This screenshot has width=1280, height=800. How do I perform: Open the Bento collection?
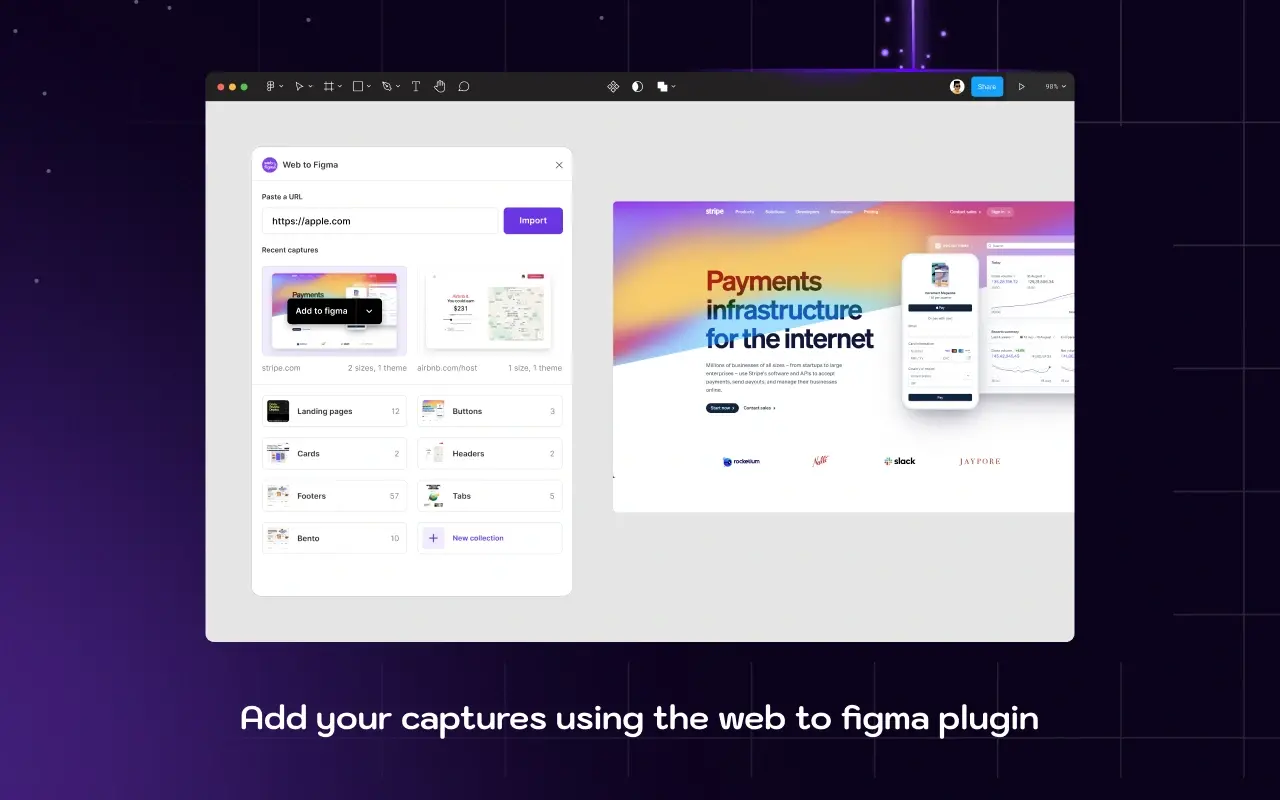(334, 538)
